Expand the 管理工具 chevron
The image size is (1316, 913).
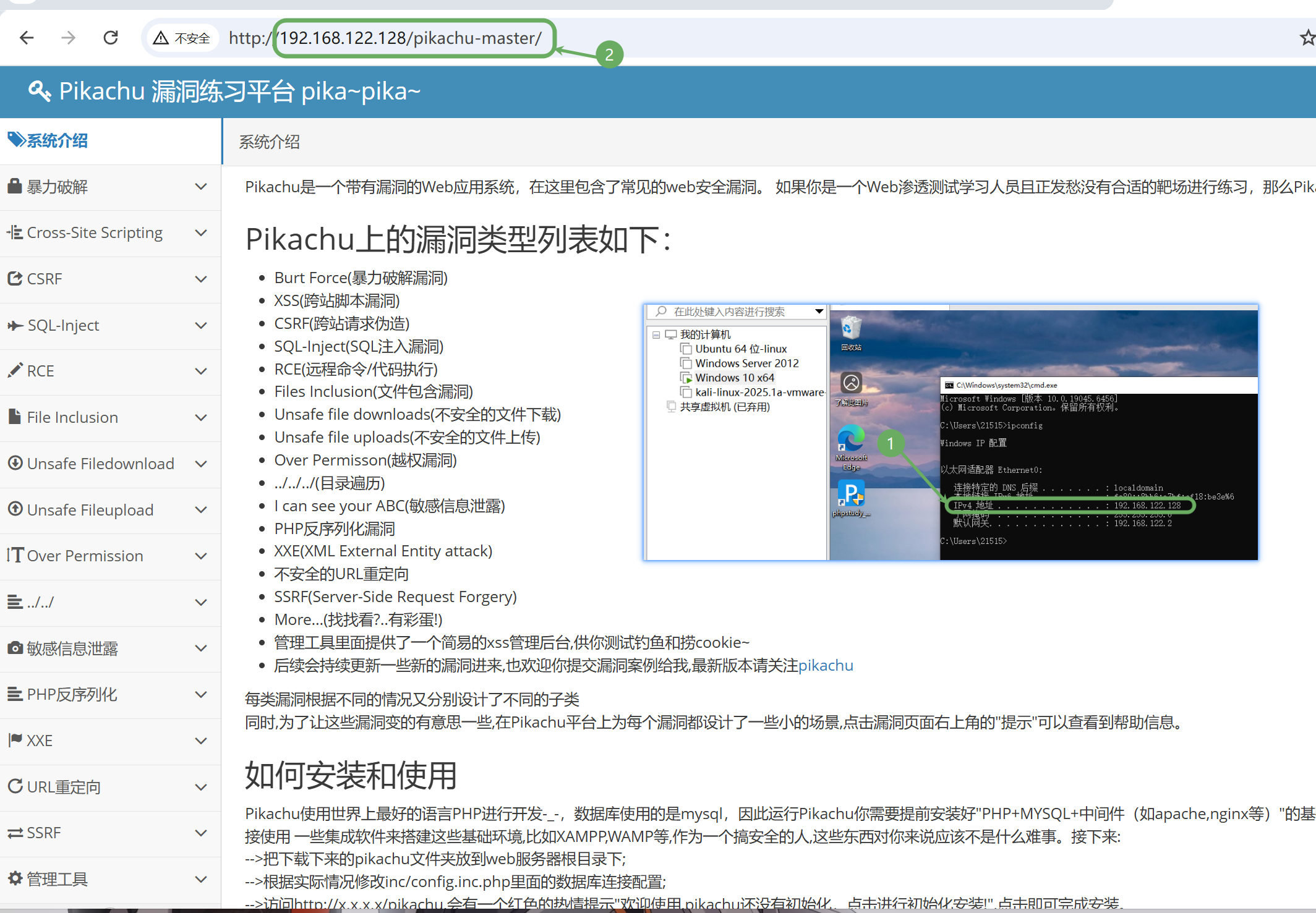201,879
